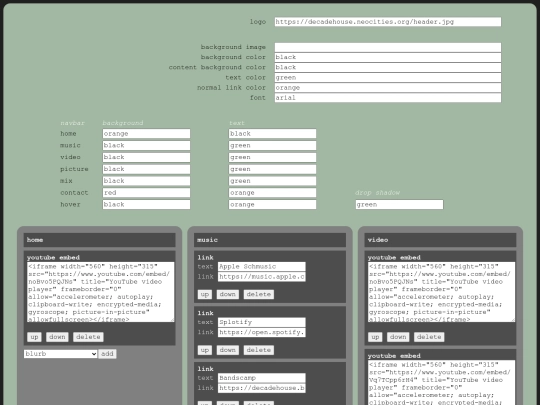This screenshot has width=540, height=405.
Task: Edit the decadehouse link URL field
Action: point(262,388)
